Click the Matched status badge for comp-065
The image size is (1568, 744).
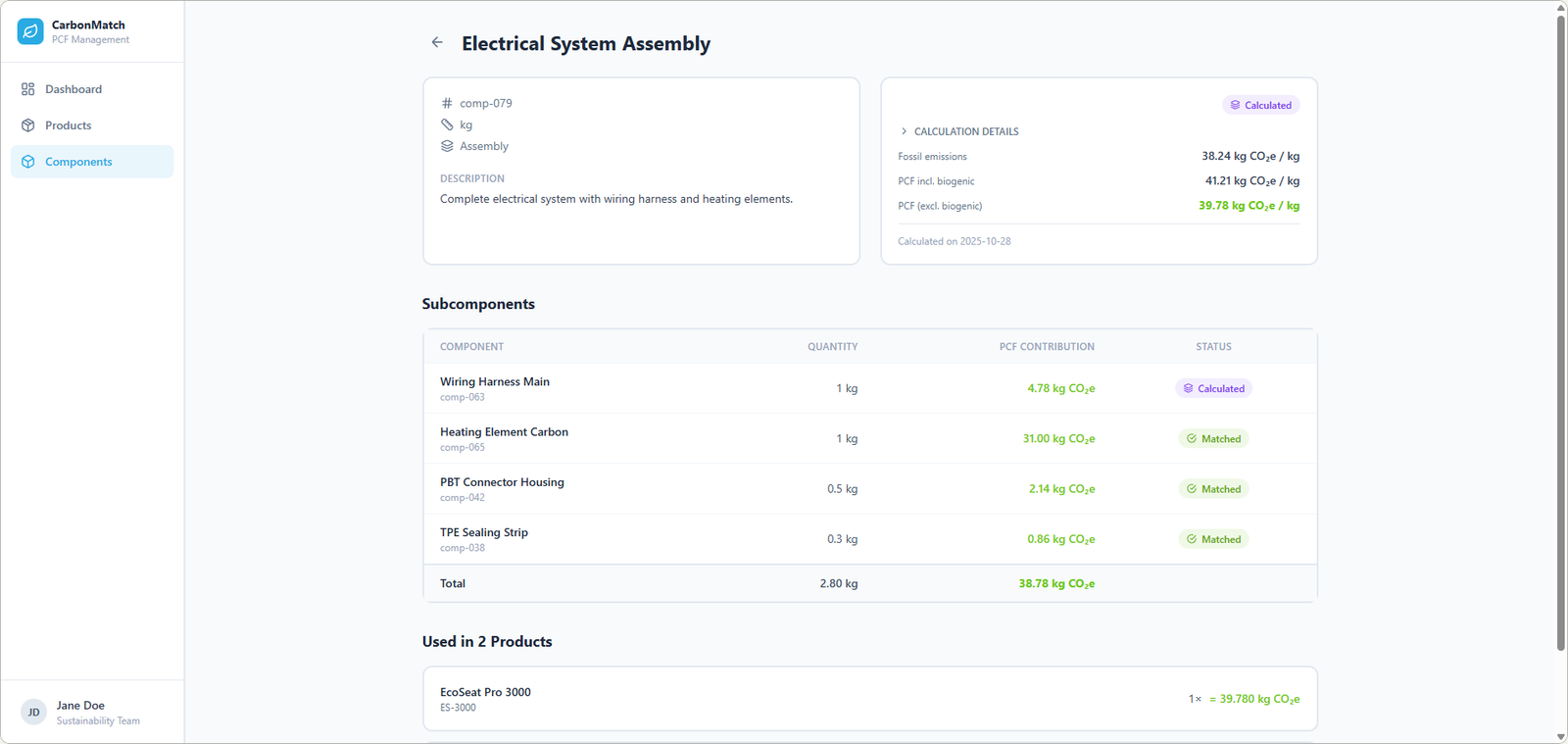point(1213,439)
